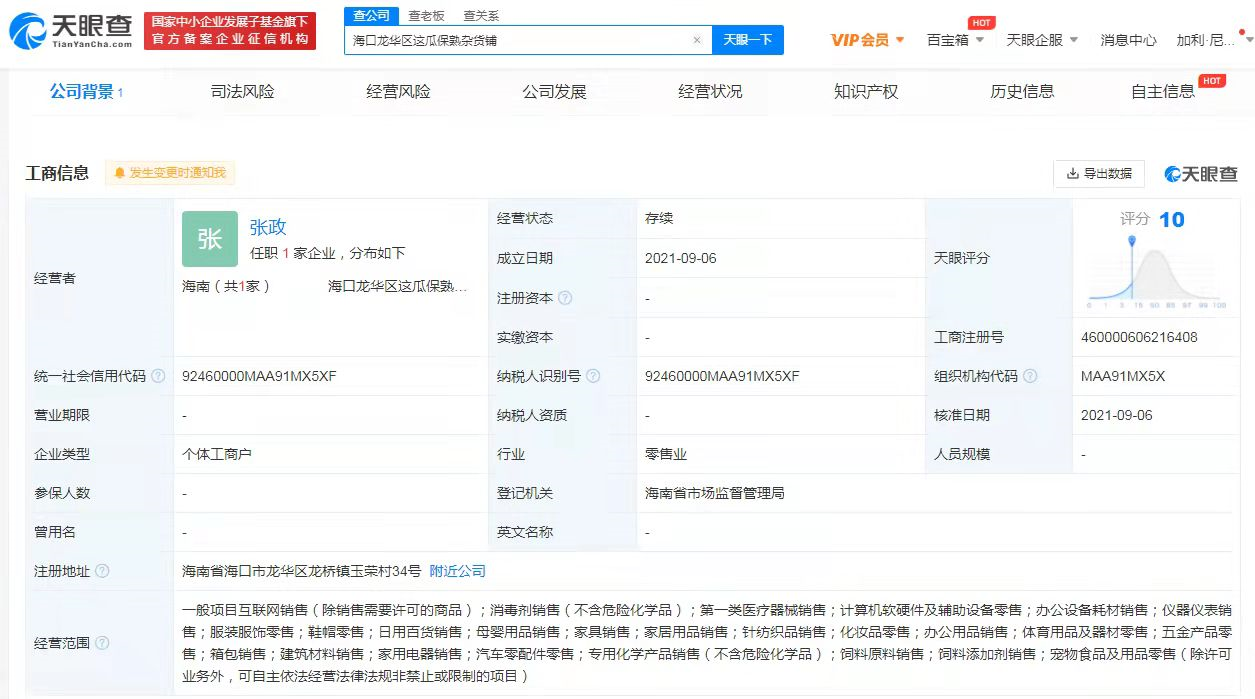
Task: Select the 查老板 search tab
Action: pyautogui.click(x=426, y=16)
